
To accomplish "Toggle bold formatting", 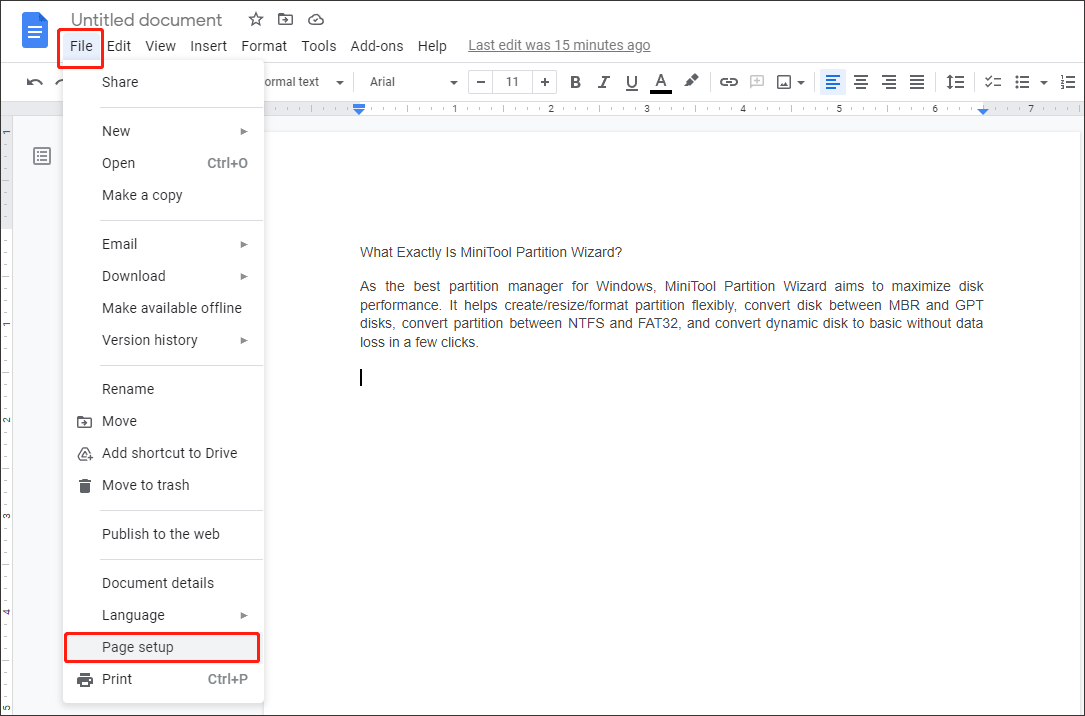I will tap(575, 82).
